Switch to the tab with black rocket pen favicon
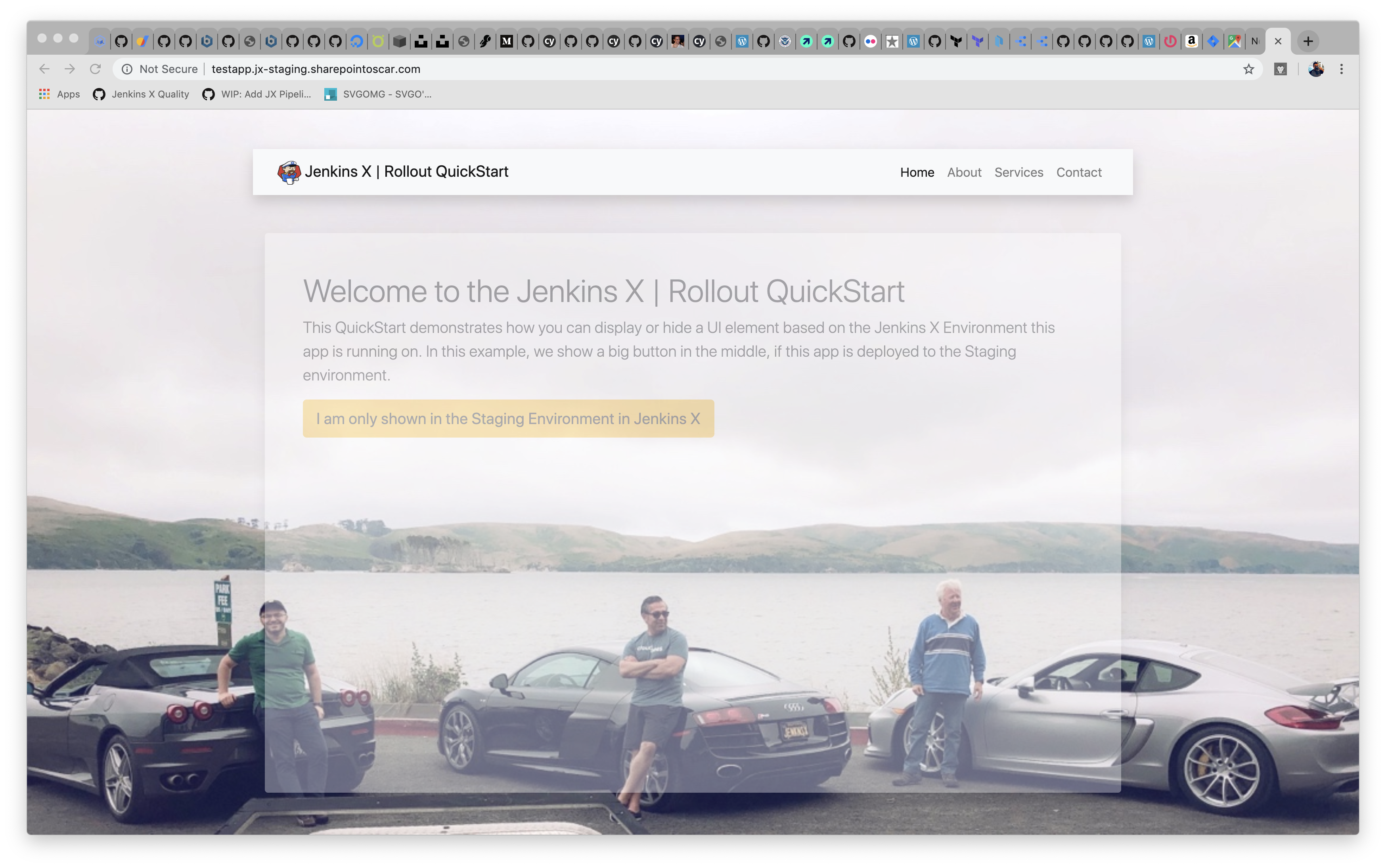1386x868 pixels. coord(485,41)
